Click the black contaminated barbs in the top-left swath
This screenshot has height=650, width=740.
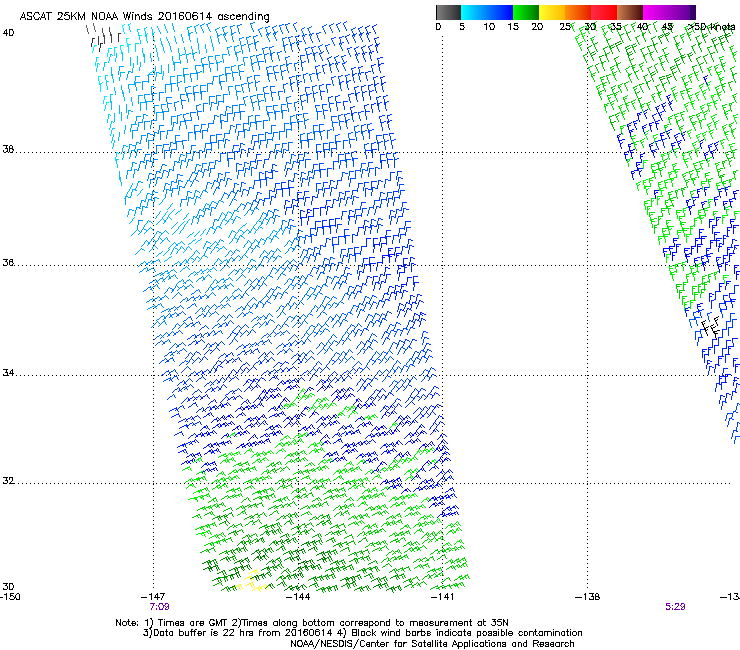[x=103, y=38]
